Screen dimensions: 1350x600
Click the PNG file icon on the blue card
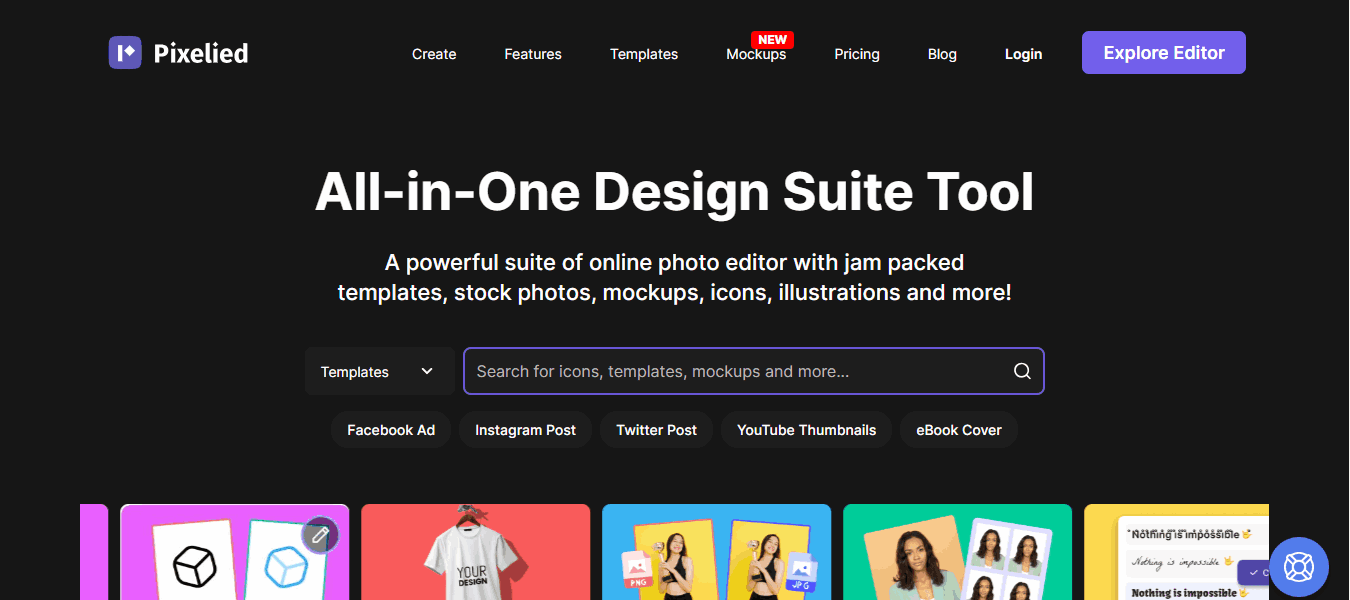[637, 567]
